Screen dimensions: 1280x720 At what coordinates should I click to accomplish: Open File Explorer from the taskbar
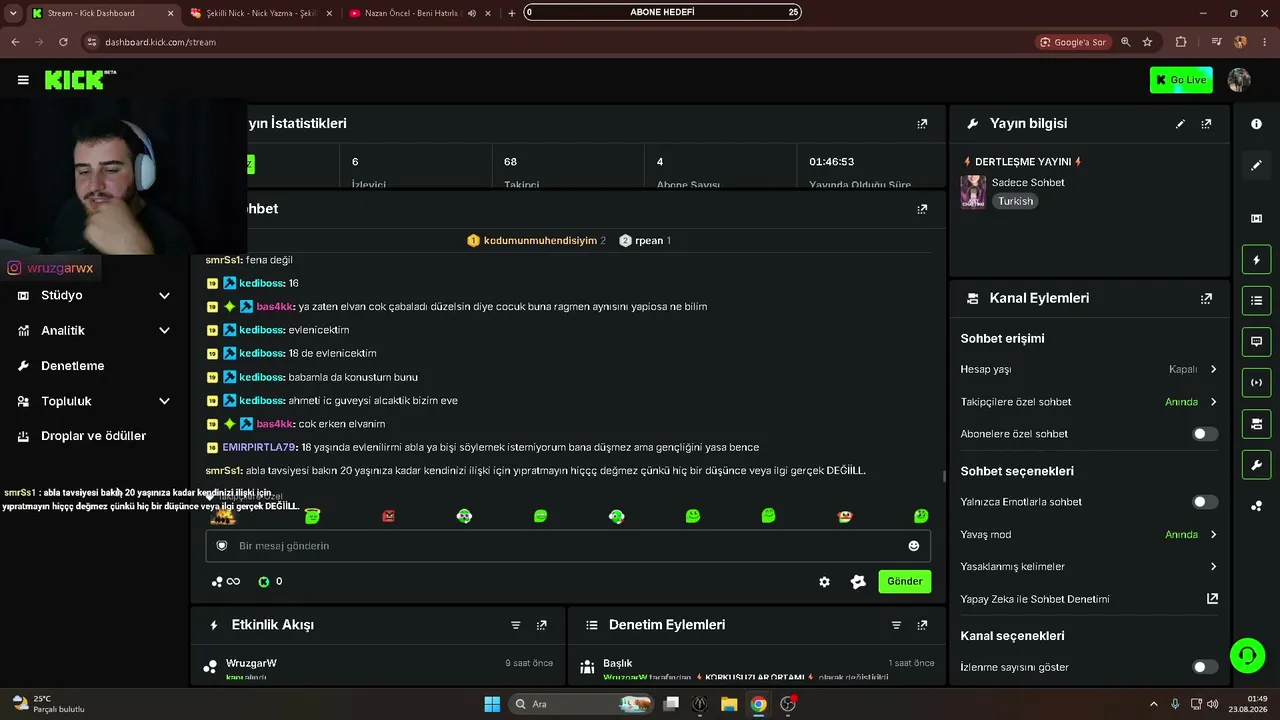[x=729, y=704]
